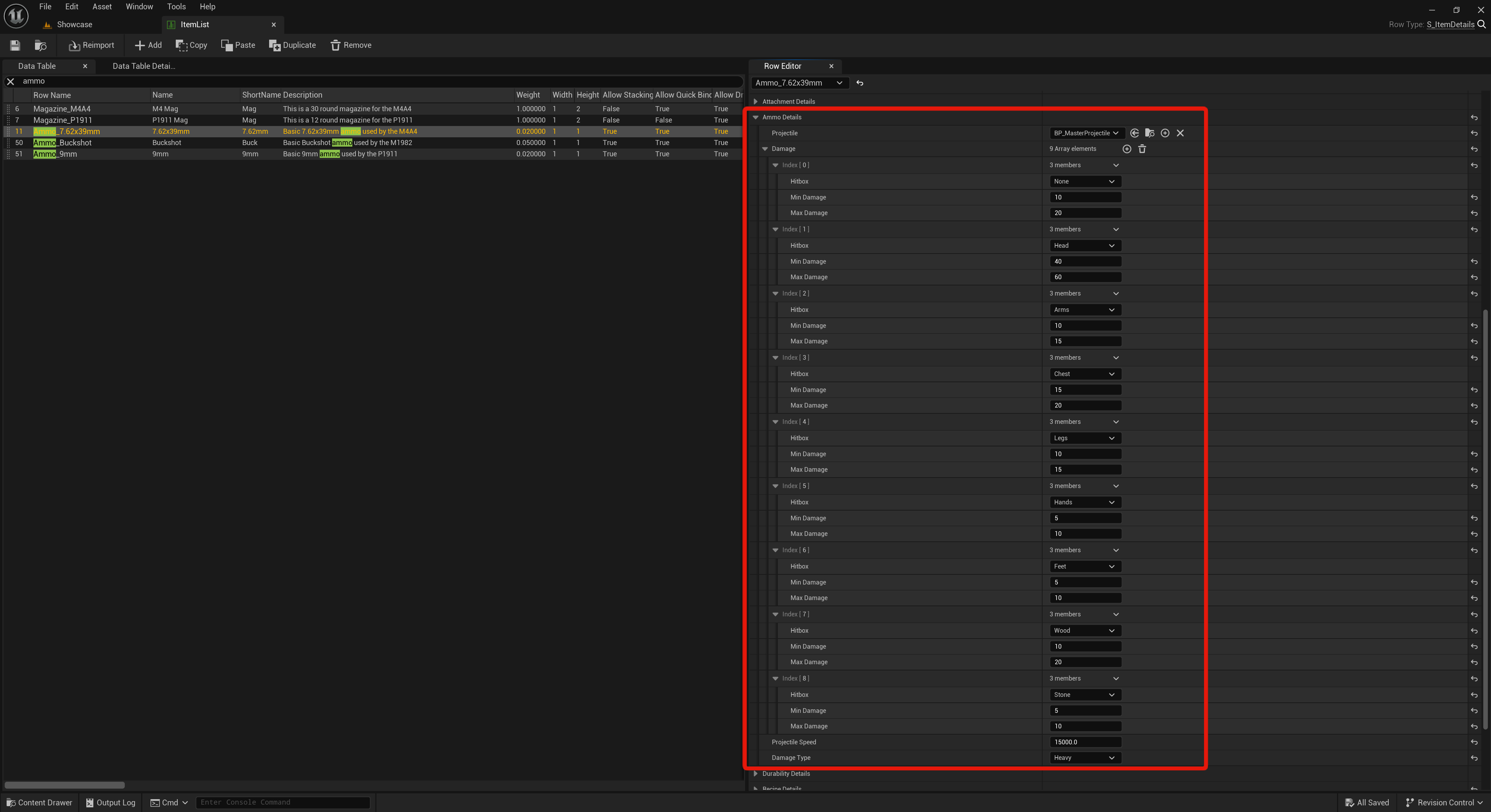This screenshot has width=1491, height=812.
Task: Click the Reimport toolbar button
Action: pos(91,45)
